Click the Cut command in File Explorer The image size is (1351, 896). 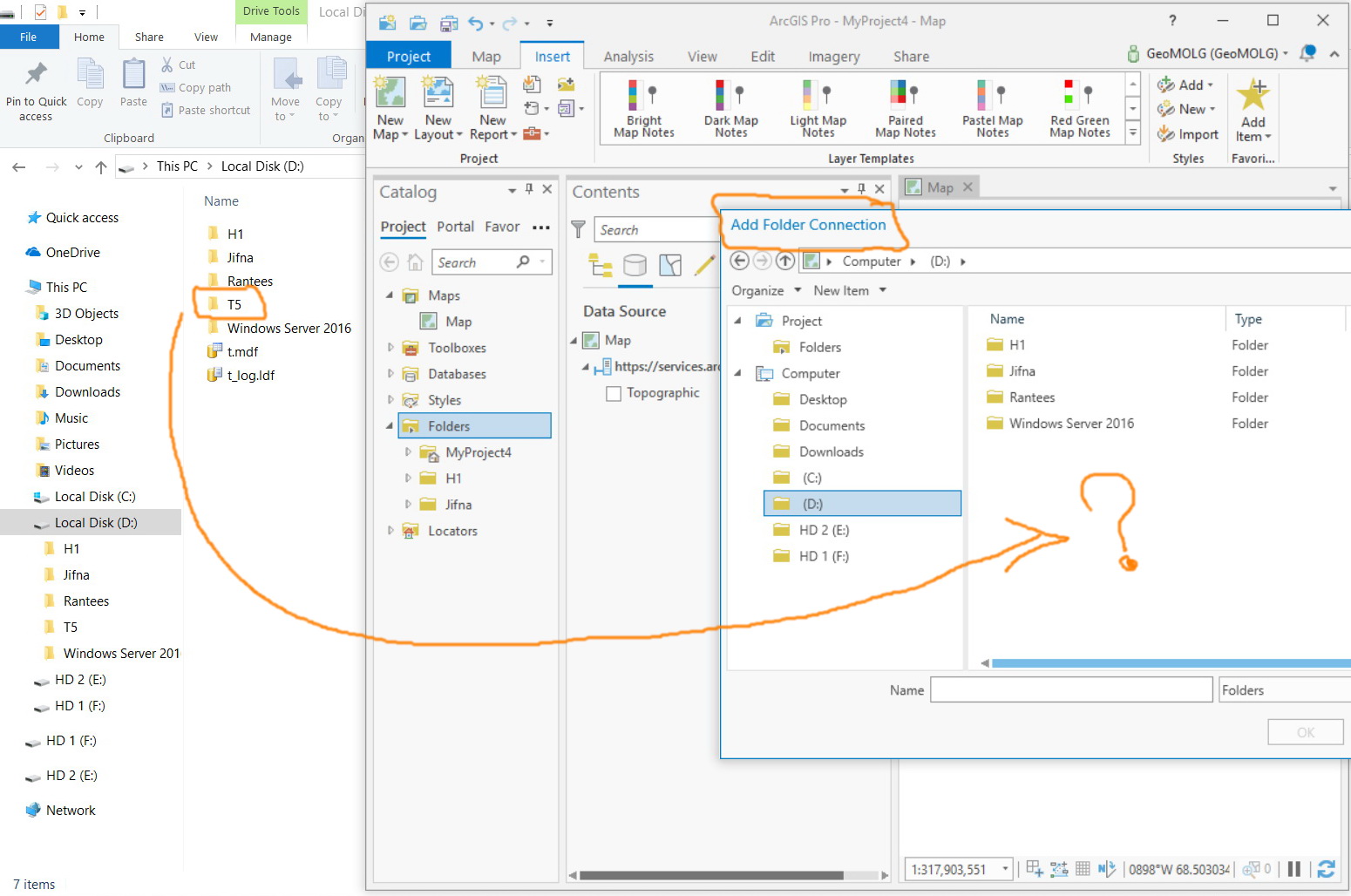tap(179, 64)
